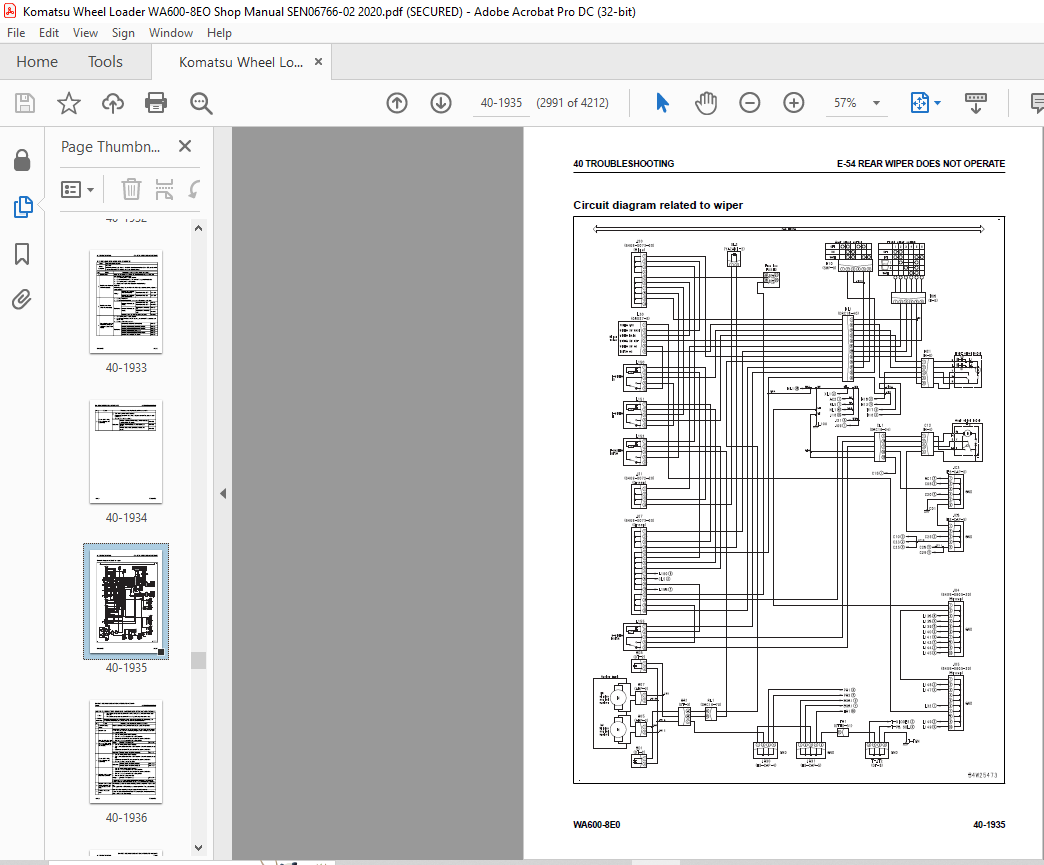Open the Edit menu

click(49, 33)
